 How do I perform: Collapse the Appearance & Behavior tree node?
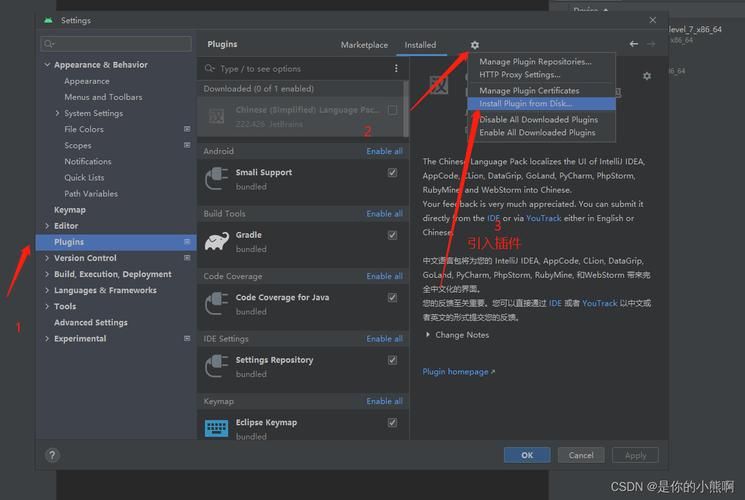click(47, 65)
